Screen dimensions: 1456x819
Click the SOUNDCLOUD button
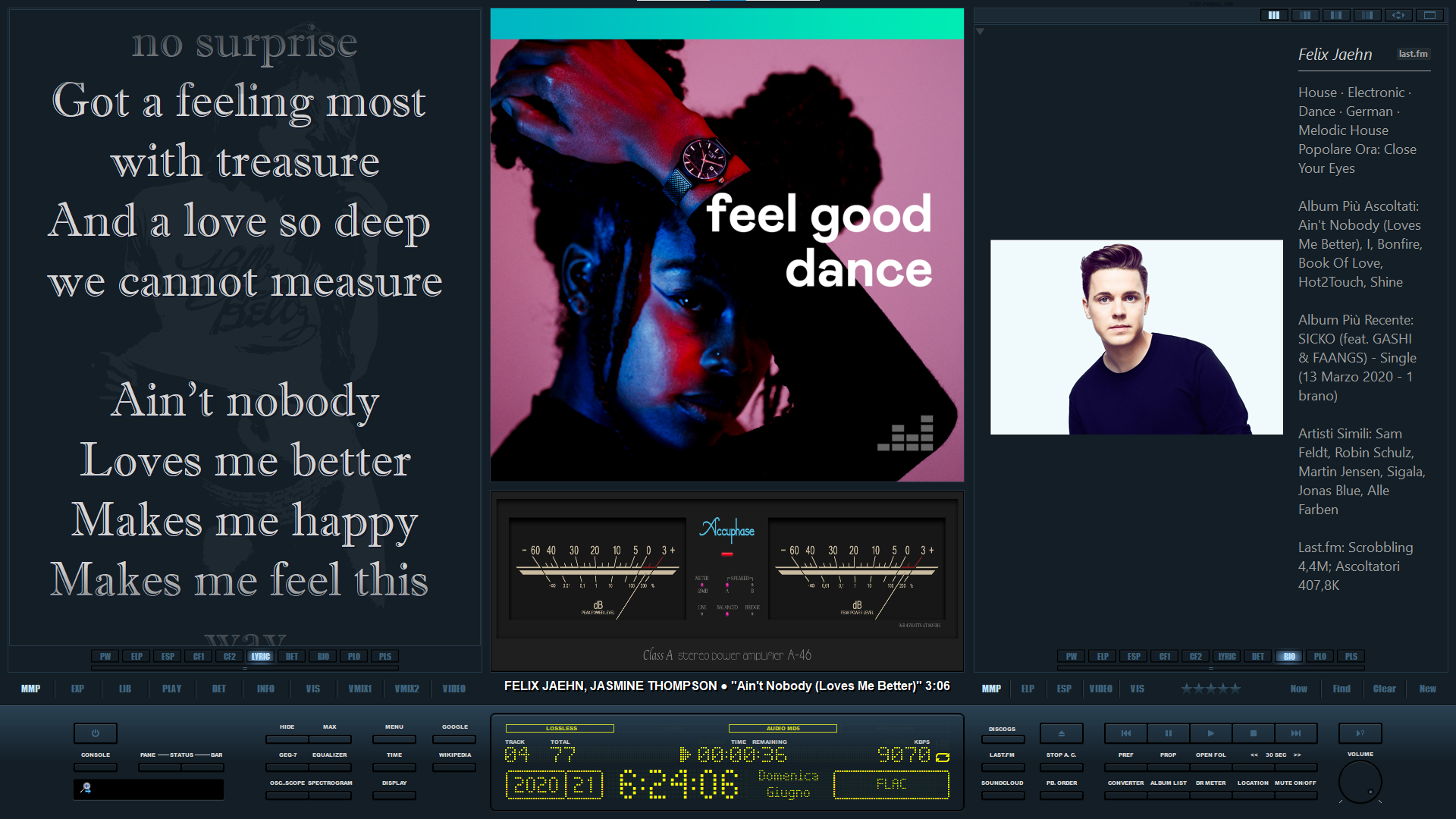click(x=1002, y=795)
